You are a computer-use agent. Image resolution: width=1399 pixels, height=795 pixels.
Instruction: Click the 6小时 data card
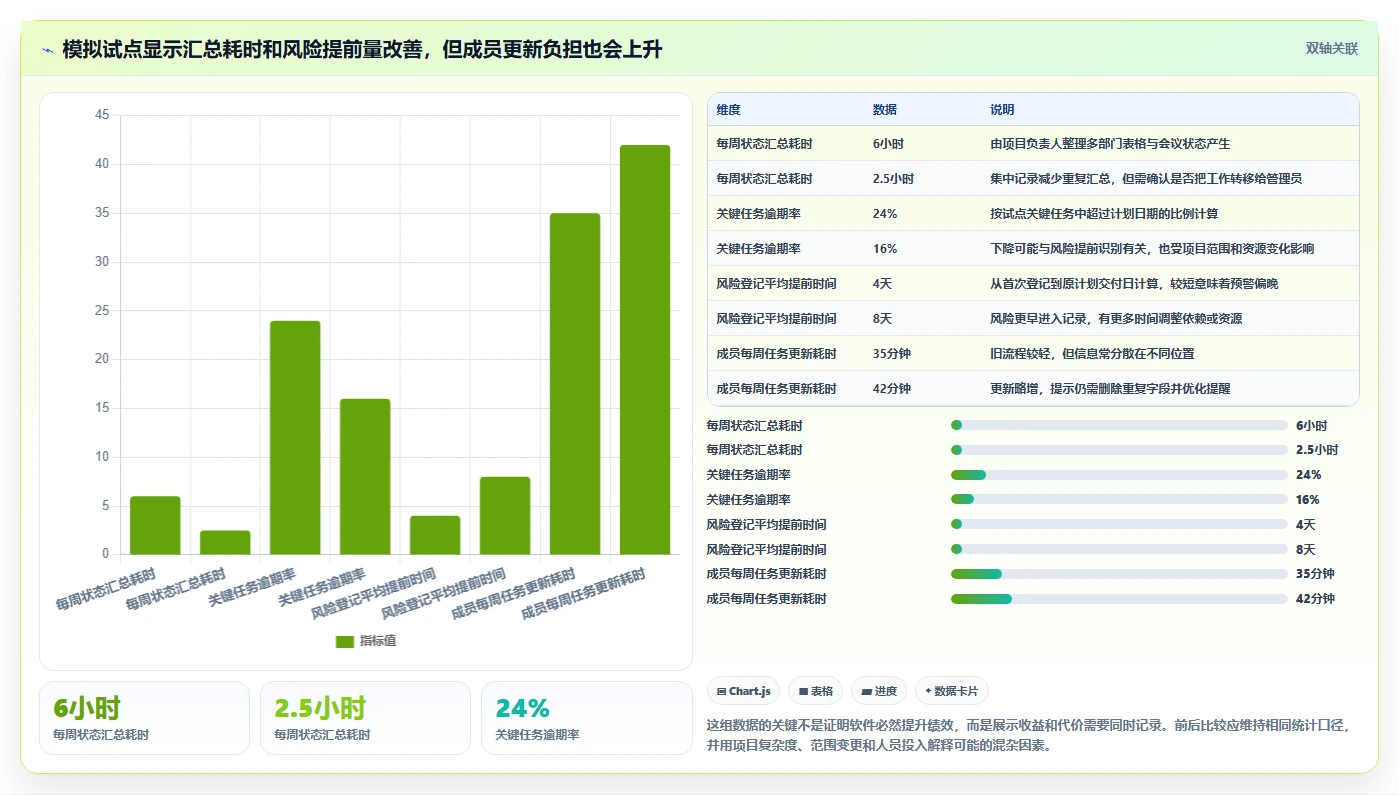[144, 718]
